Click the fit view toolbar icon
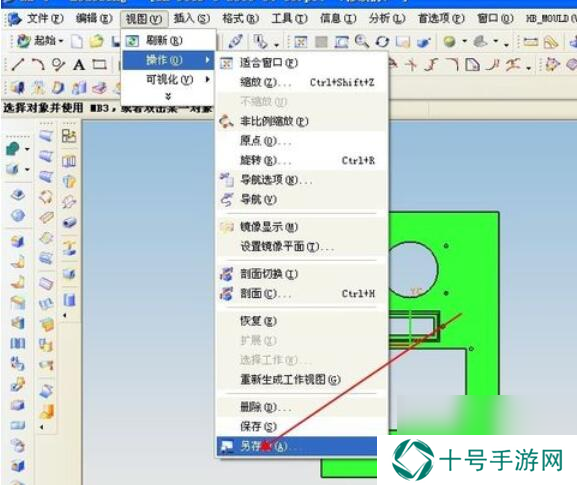The width and height of the screenshot is (577, 485). [300, 42]
